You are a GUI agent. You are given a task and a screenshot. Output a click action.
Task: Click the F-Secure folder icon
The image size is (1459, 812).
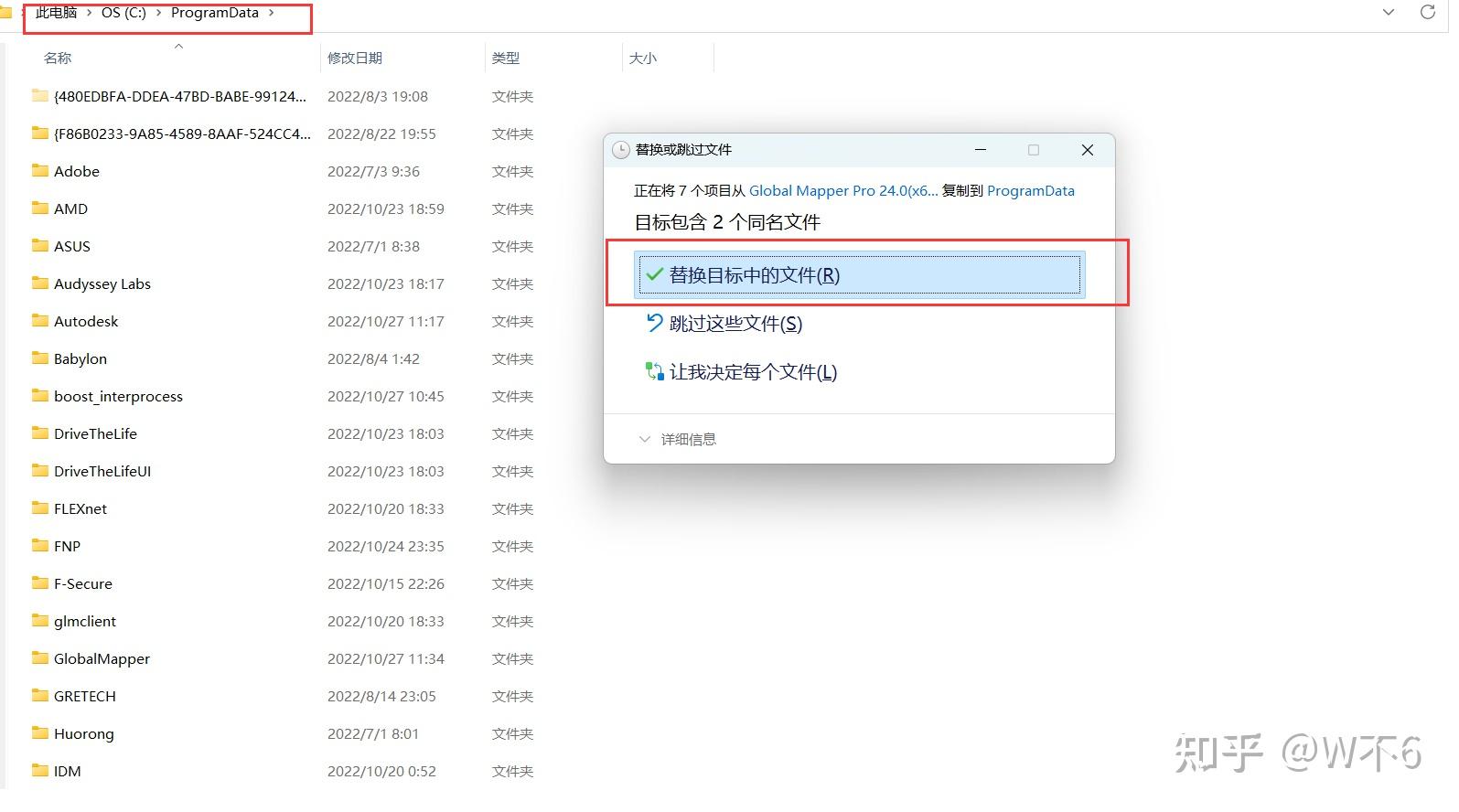(39, 582)
